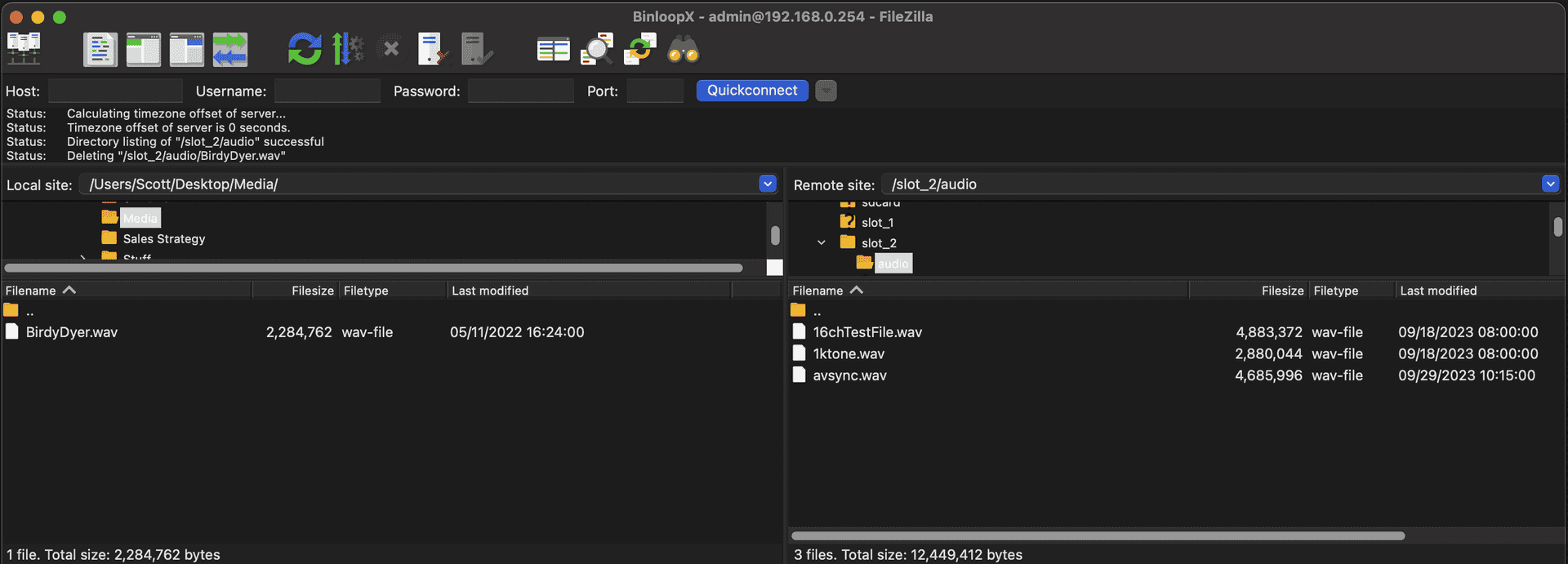
Task: Disconnect from the current server
Action: [x=434, y=50]
